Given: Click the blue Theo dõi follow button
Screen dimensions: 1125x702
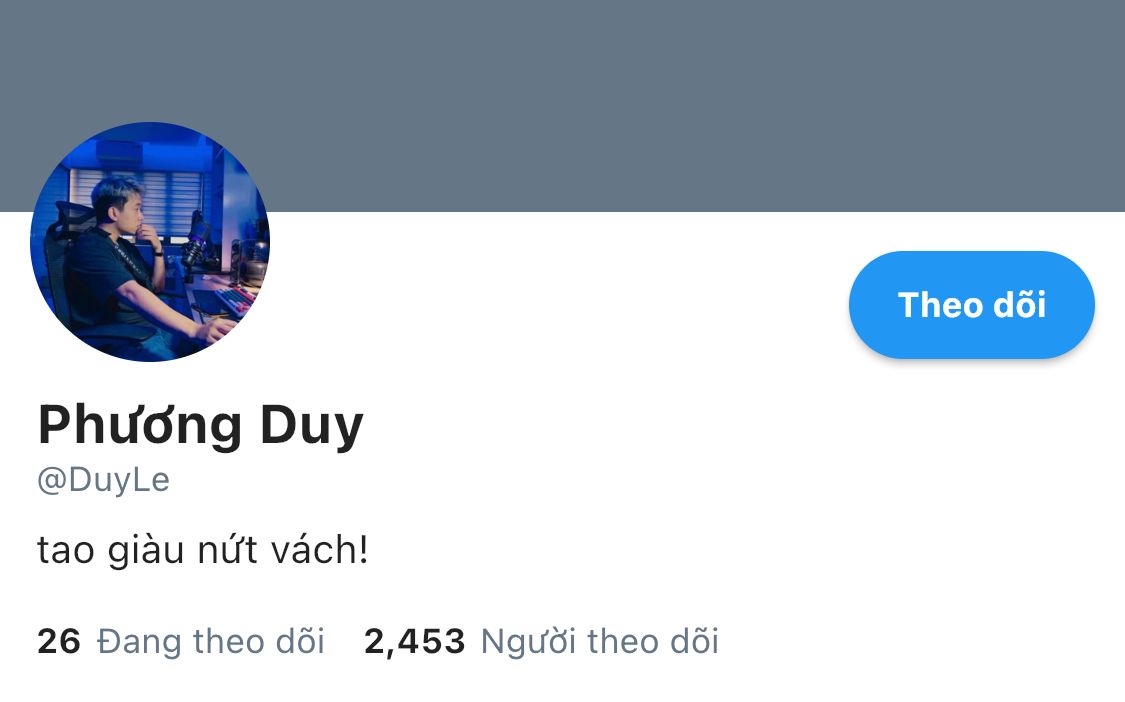Looking at the screenshot, I should pyautogui.click(x=971, y=304).
